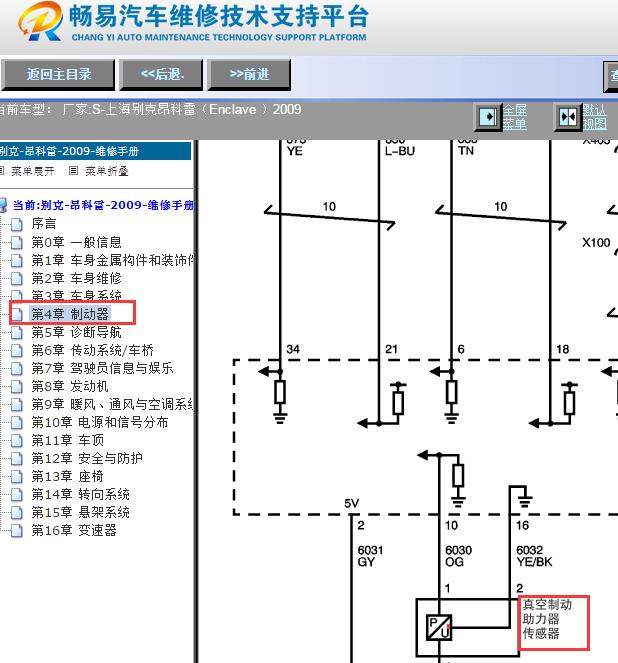Click the 真空制动助力器传感器 label in diagram
The height and width of the screenshot is (663, 618).
point(547,619)
